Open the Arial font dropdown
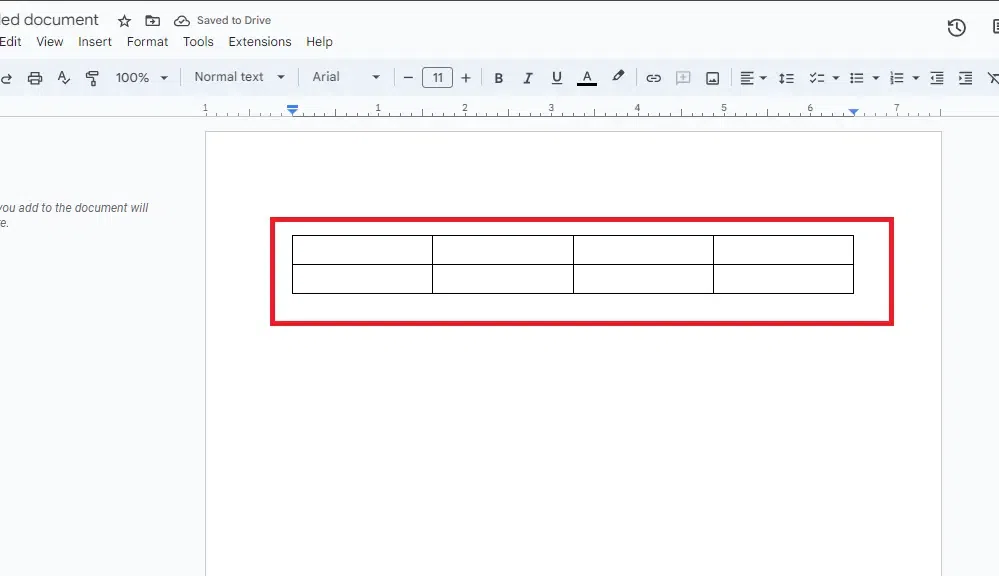 (x=346, y=77)
